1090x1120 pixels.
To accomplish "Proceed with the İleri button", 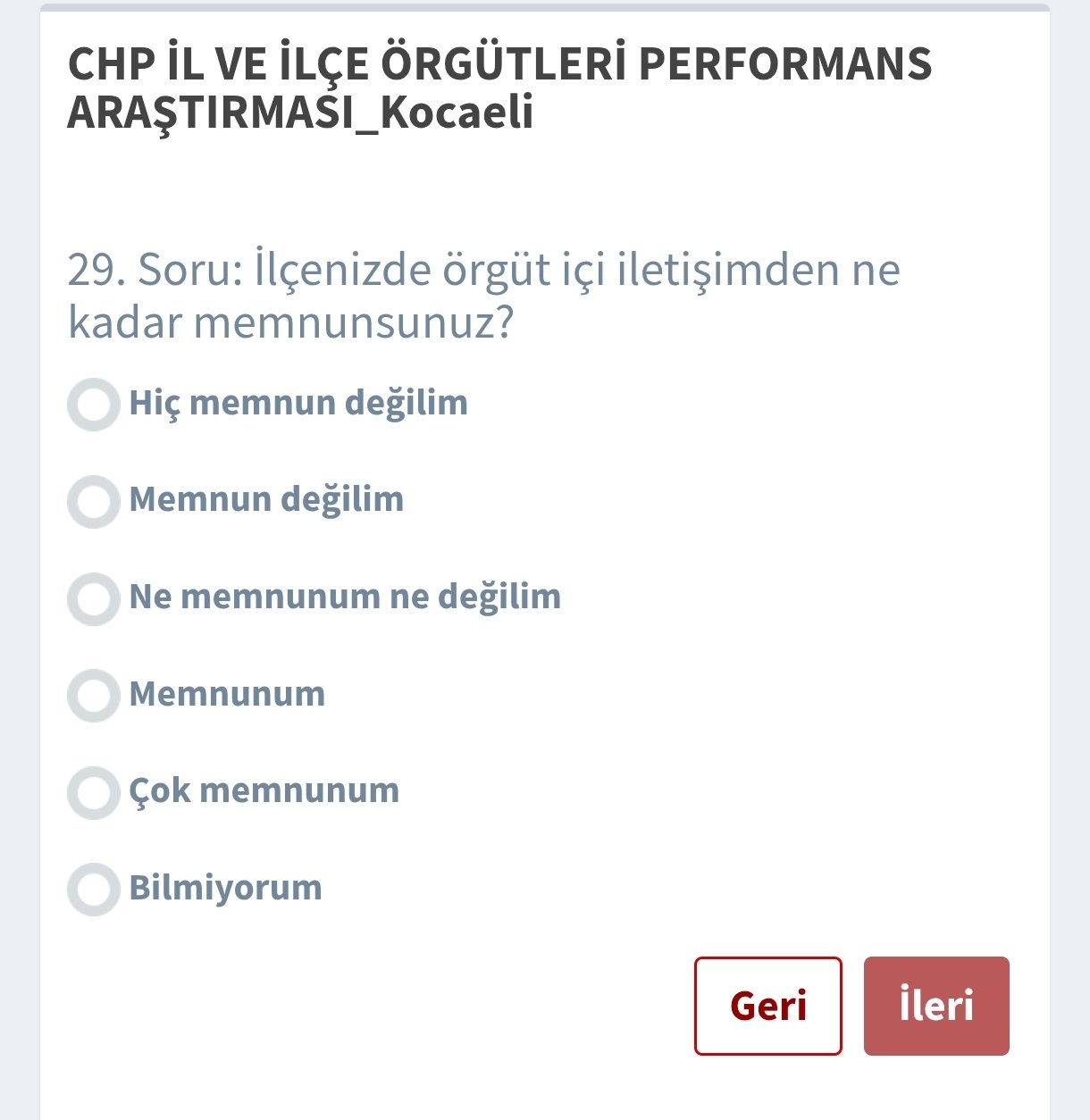I will (x=936, y=1006).
